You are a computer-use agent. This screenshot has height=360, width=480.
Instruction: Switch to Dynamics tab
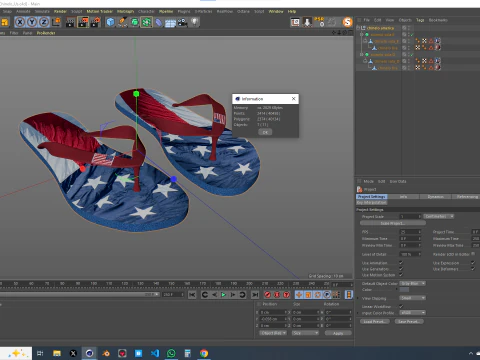[x=435, y=197]
